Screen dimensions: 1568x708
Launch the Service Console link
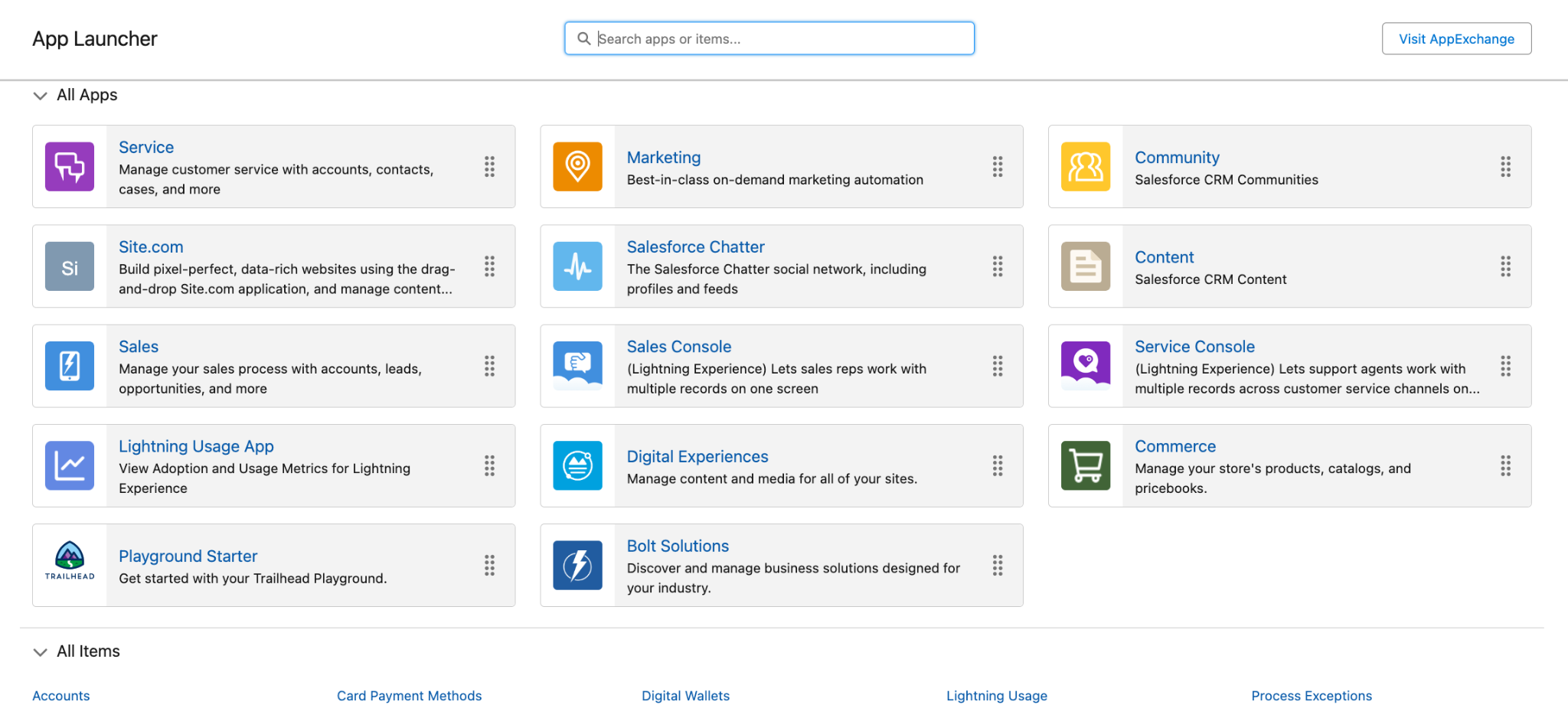(1194, 346)
